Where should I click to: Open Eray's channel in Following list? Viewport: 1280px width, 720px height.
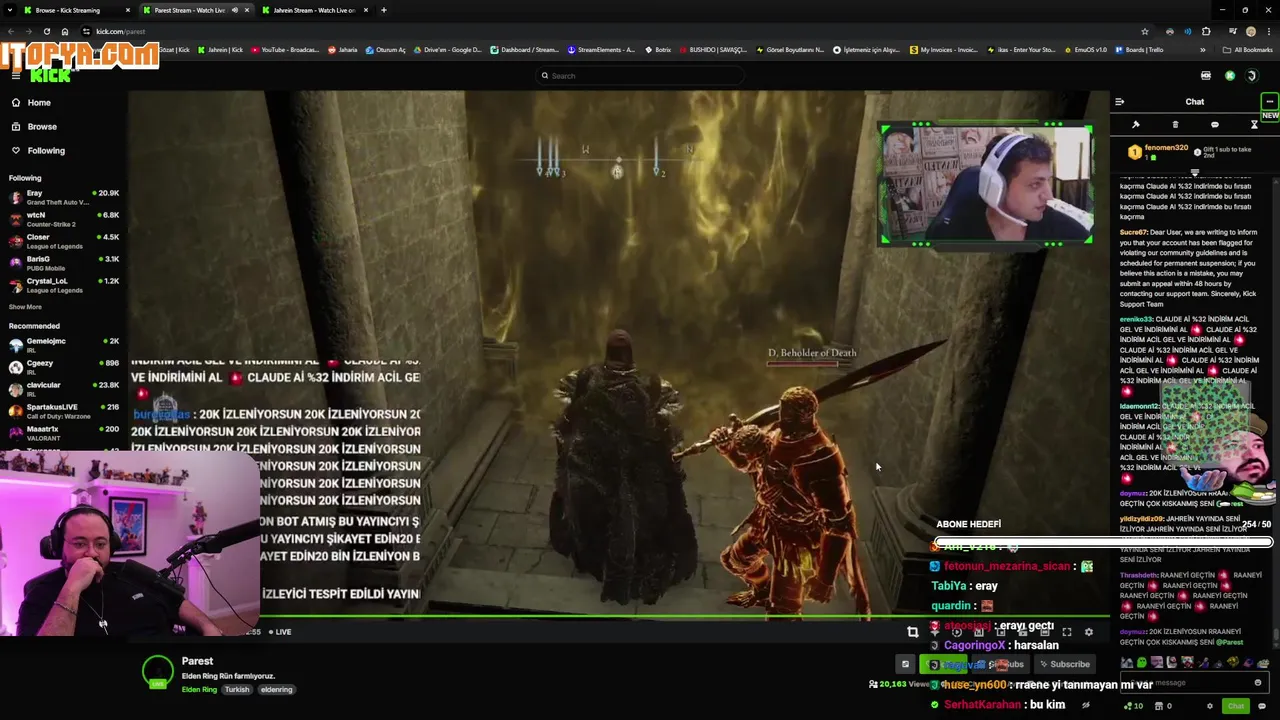click(x=63, y=197)
